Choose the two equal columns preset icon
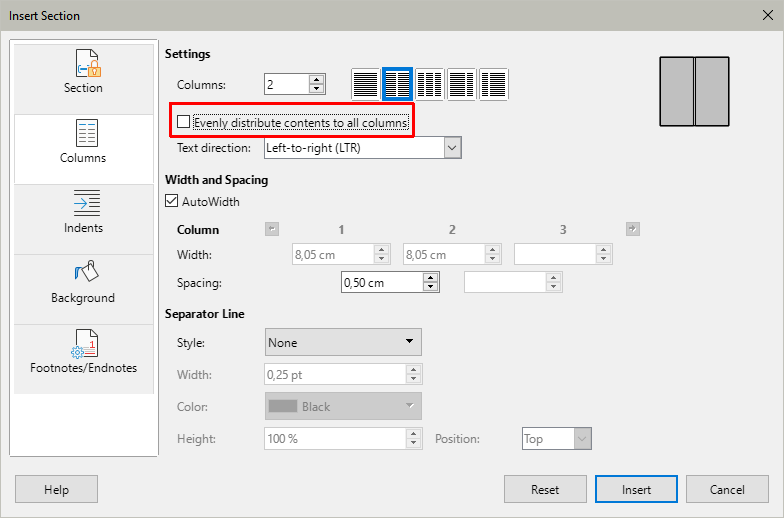784x518 pixels. click(398, 84)
